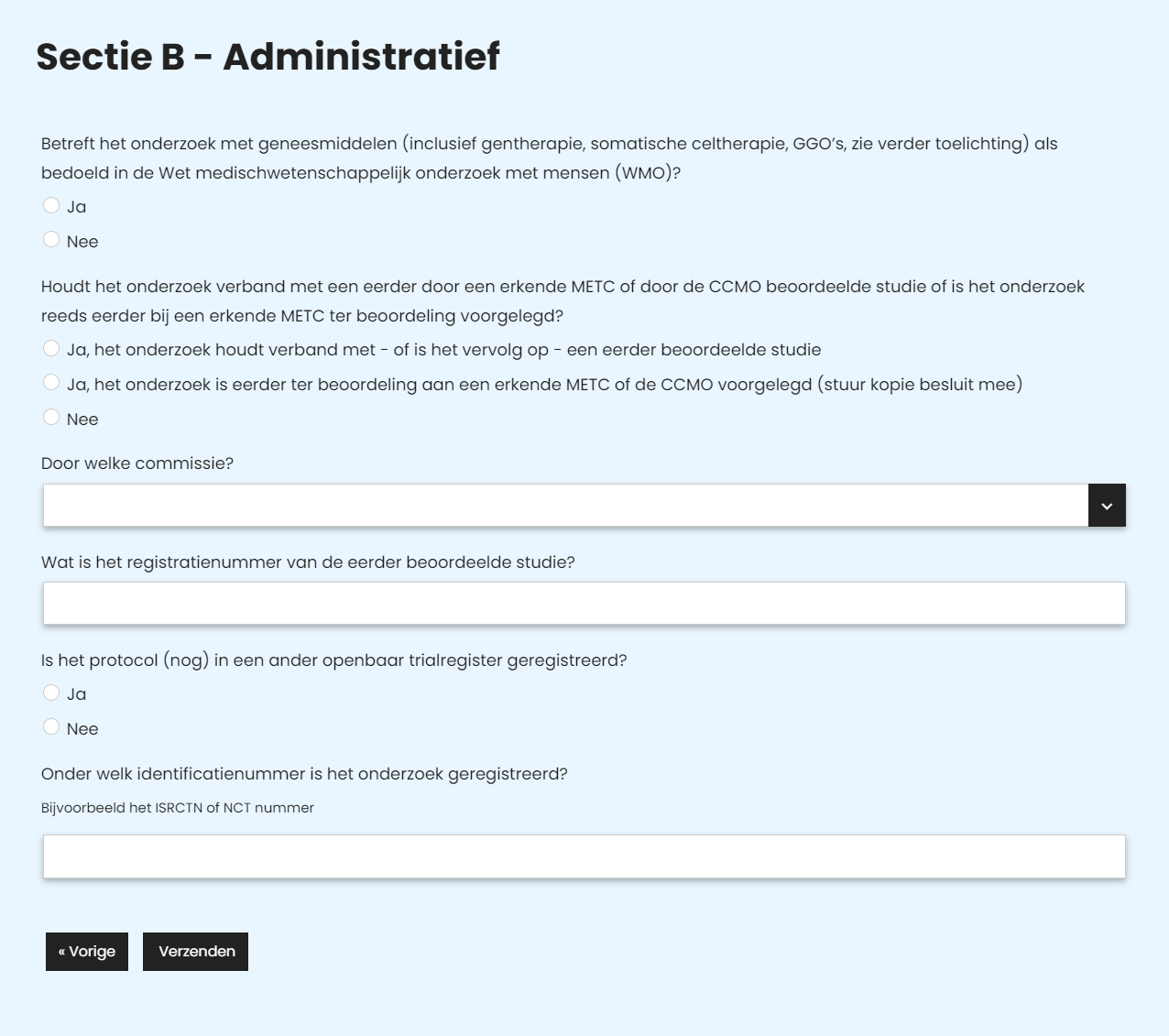Screen dimensions: 1169x1036
Task: Click the black chevron icon on the commissie dropdown
Action: pos(1107,505)
